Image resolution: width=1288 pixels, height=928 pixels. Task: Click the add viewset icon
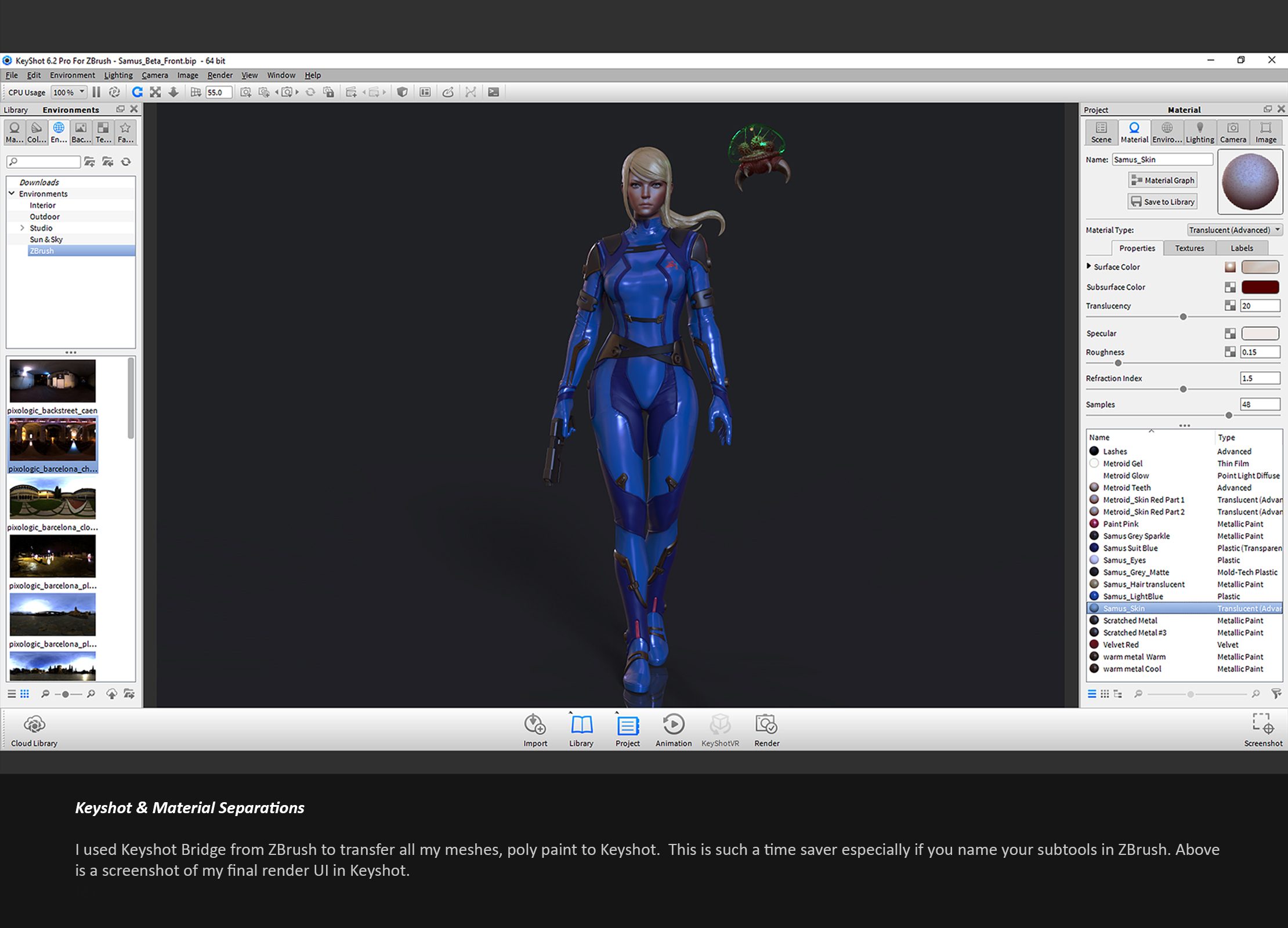click(350, 92)
